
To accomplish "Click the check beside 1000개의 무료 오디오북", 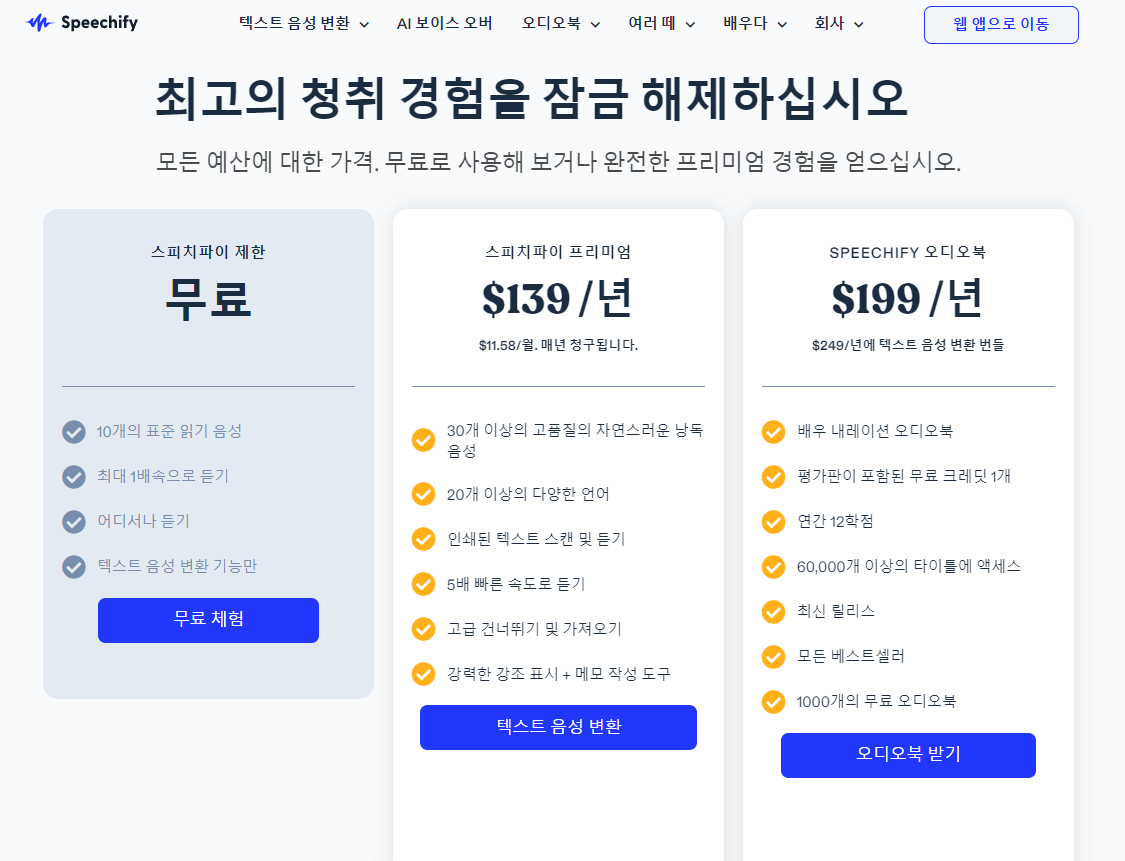I will click(773, 702).
